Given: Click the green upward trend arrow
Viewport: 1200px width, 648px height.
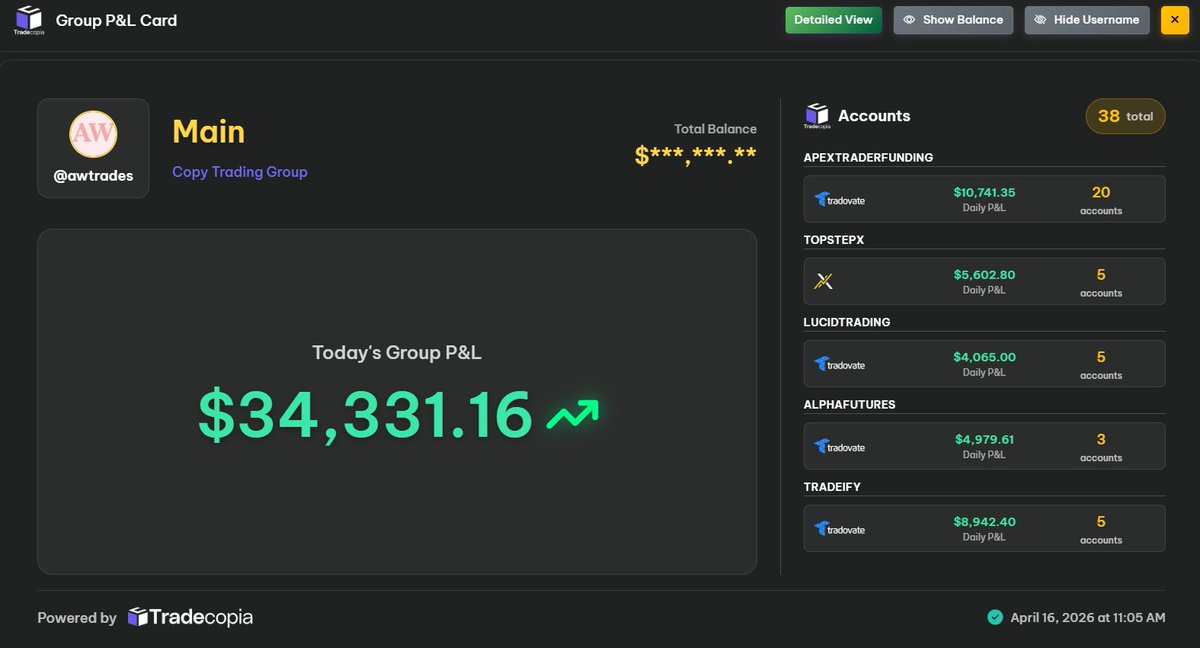Looking at the screenshot, I should click(573, 415).
